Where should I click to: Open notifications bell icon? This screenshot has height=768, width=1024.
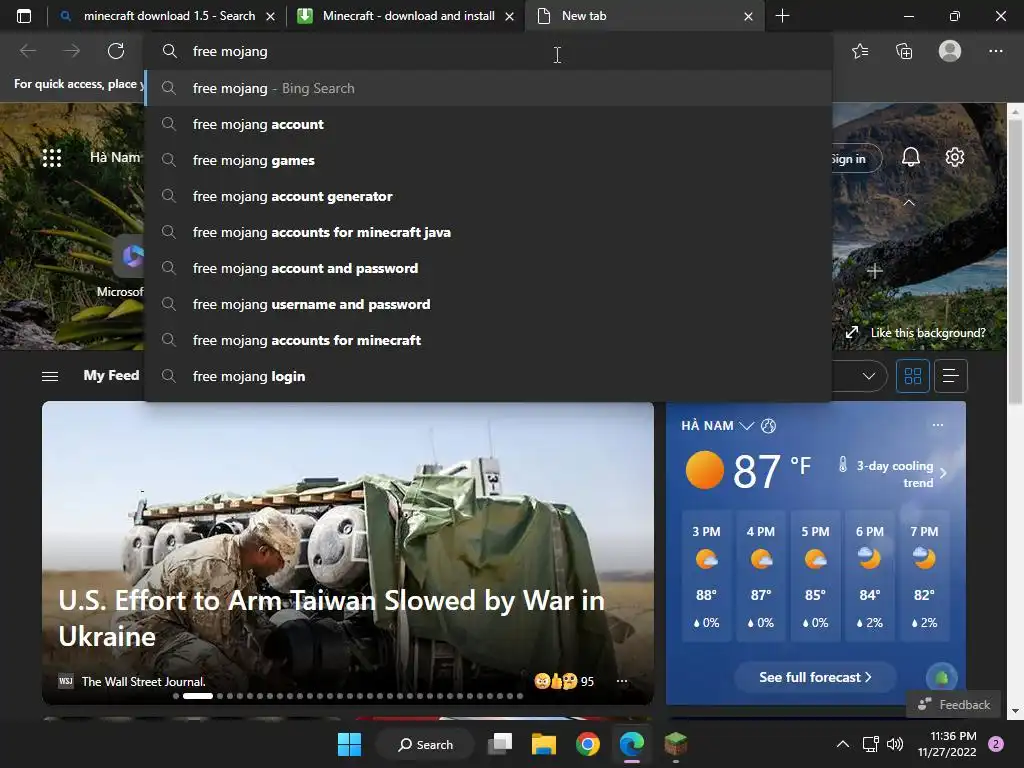pos(910,157)
